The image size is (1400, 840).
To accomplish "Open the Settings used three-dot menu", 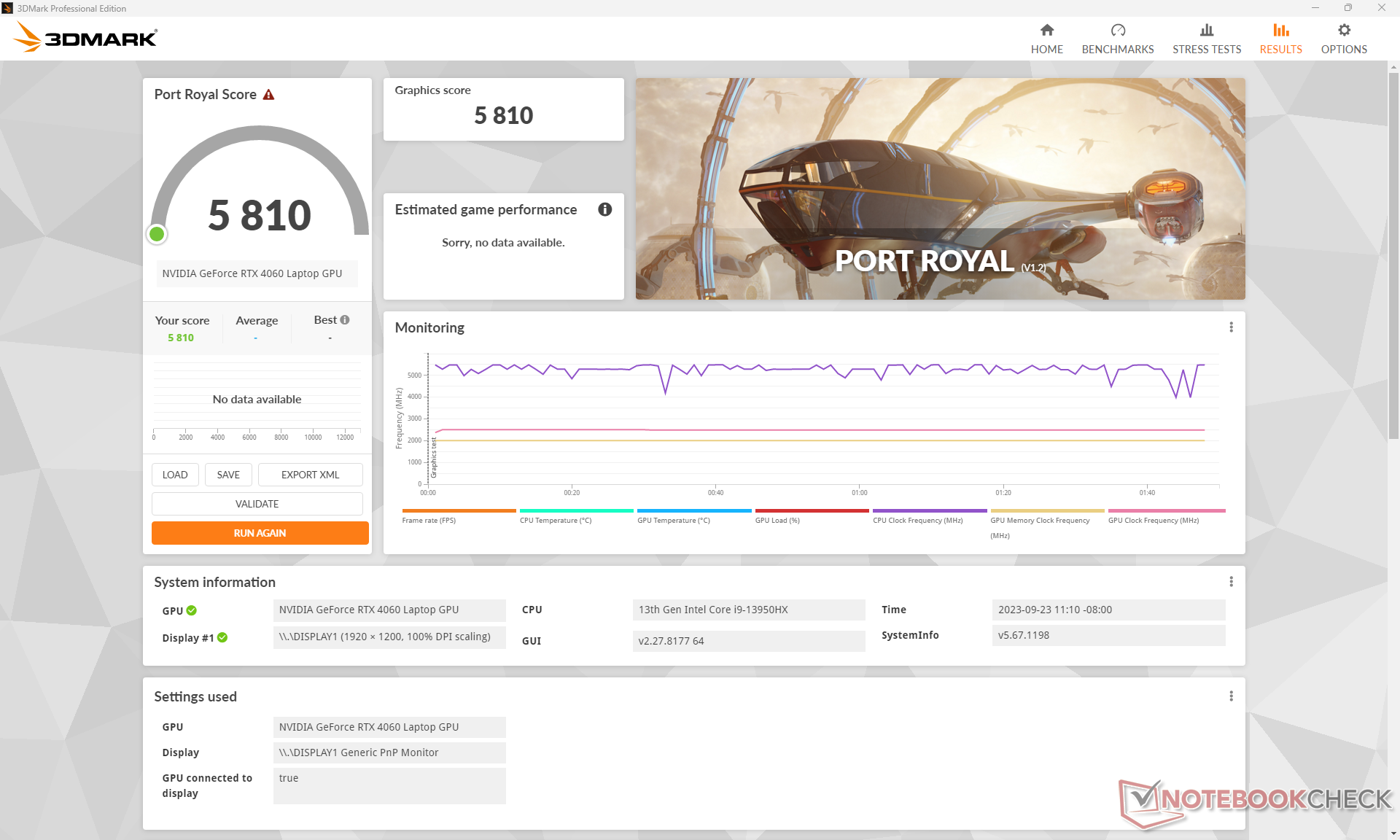I will (1231, 696).
